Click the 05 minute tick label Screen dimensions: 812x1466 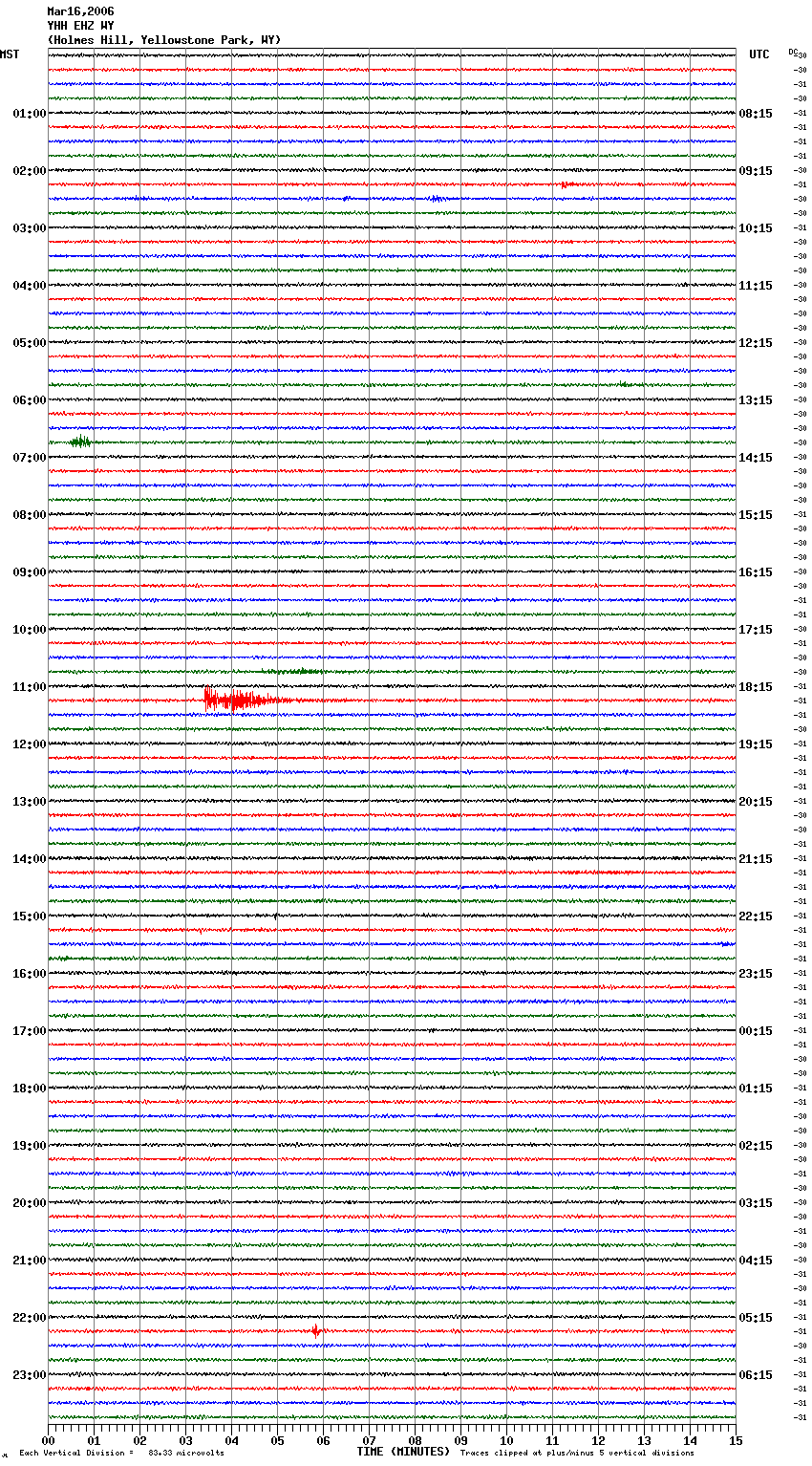click(x=277, y=1440)
